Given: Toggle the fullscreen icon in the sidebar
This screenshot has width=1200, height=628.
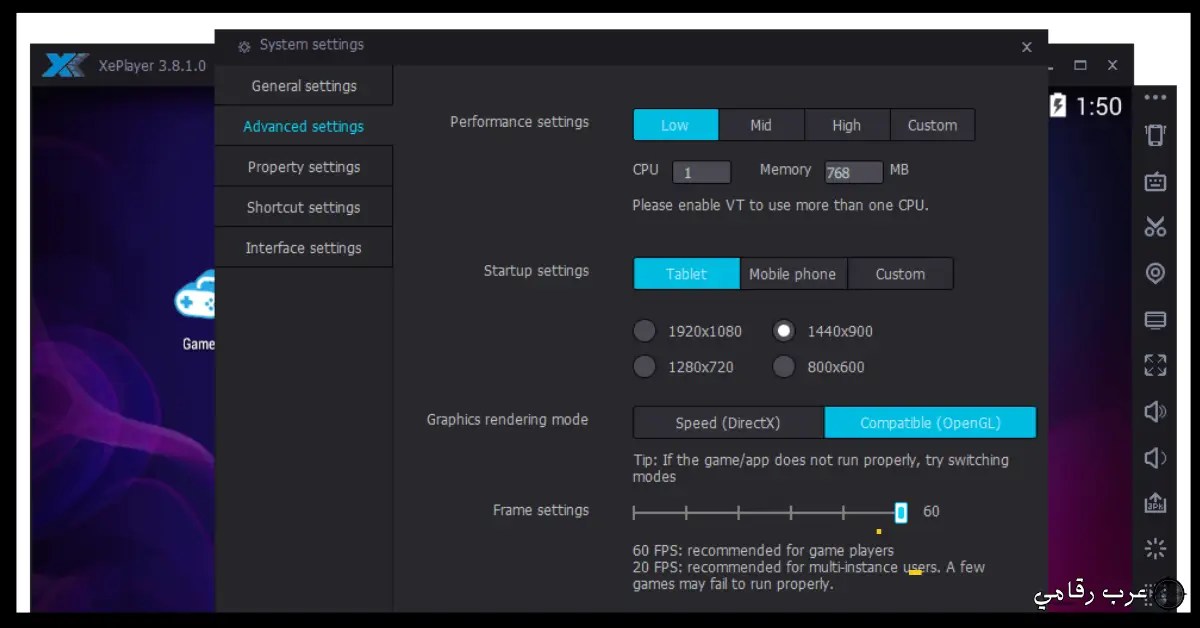Looking at the screenshot, I should tap(1155, 365).
